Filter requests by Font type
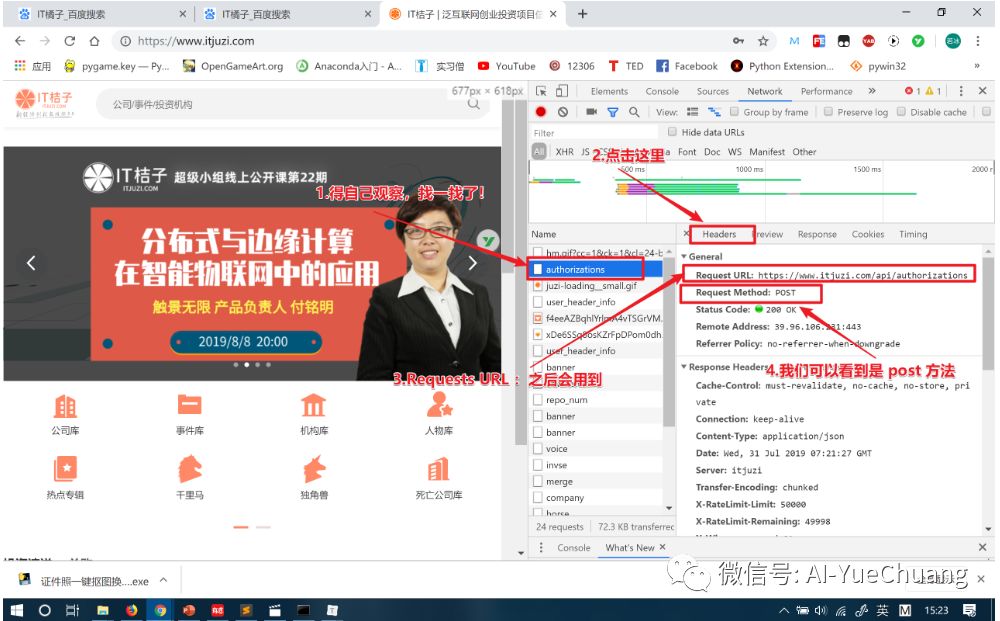The image size is (1000, 621). tap(687, 152)
